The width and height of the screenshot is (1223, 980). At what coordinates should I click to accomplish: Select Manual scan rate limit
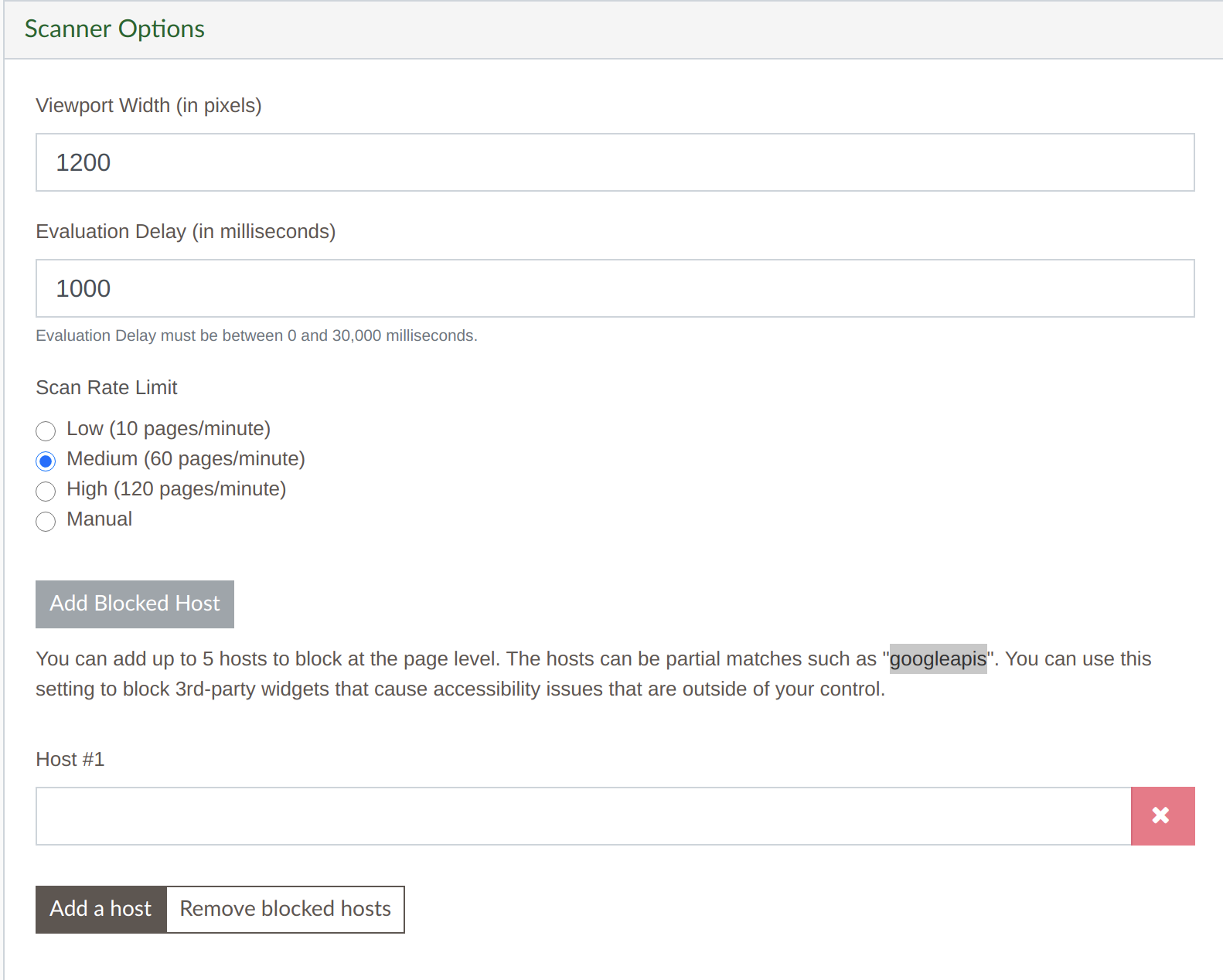46,522
